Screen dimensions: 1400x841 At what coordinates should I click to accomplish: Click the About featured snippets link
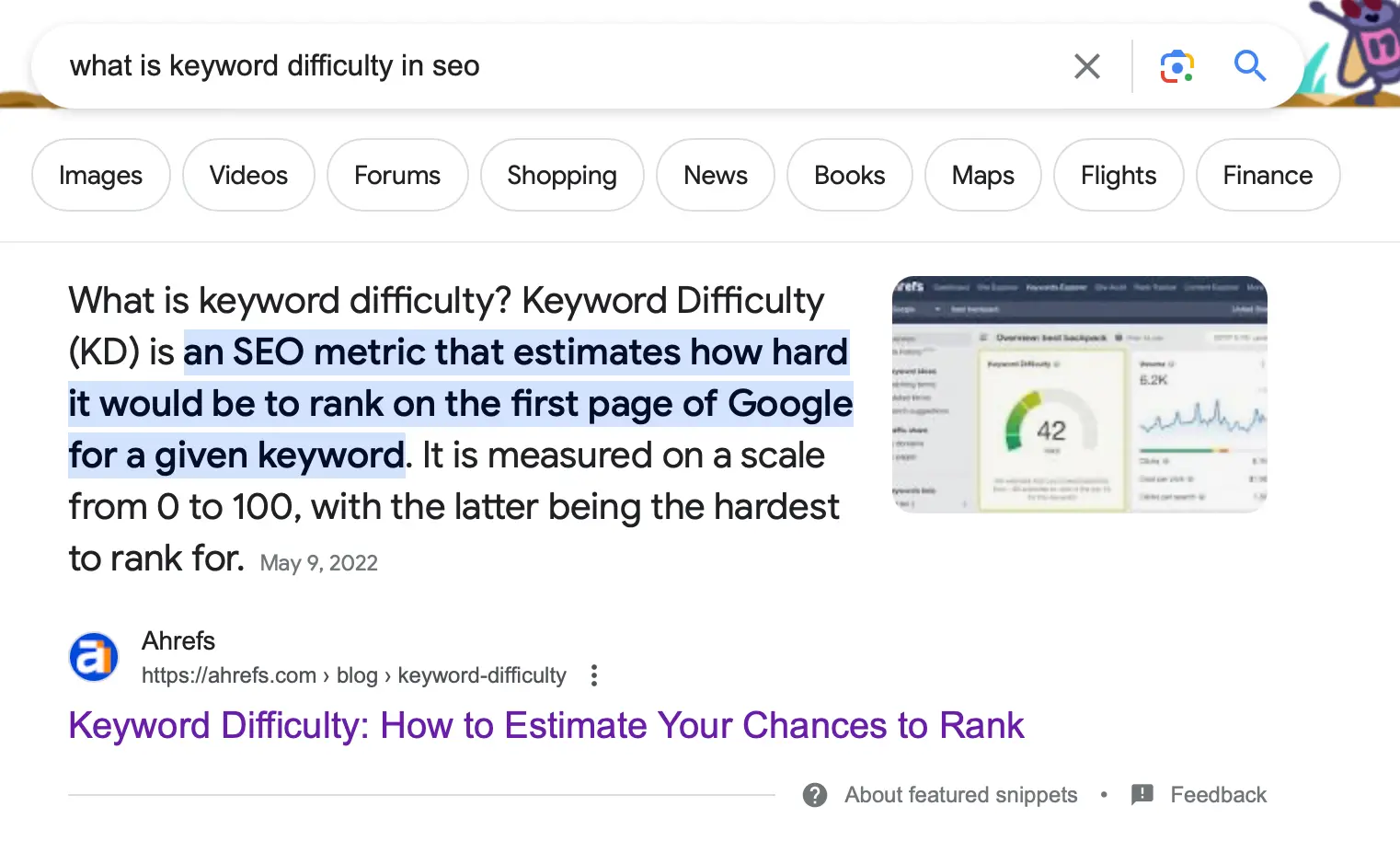pyautogui.click(x=961, y=795)
